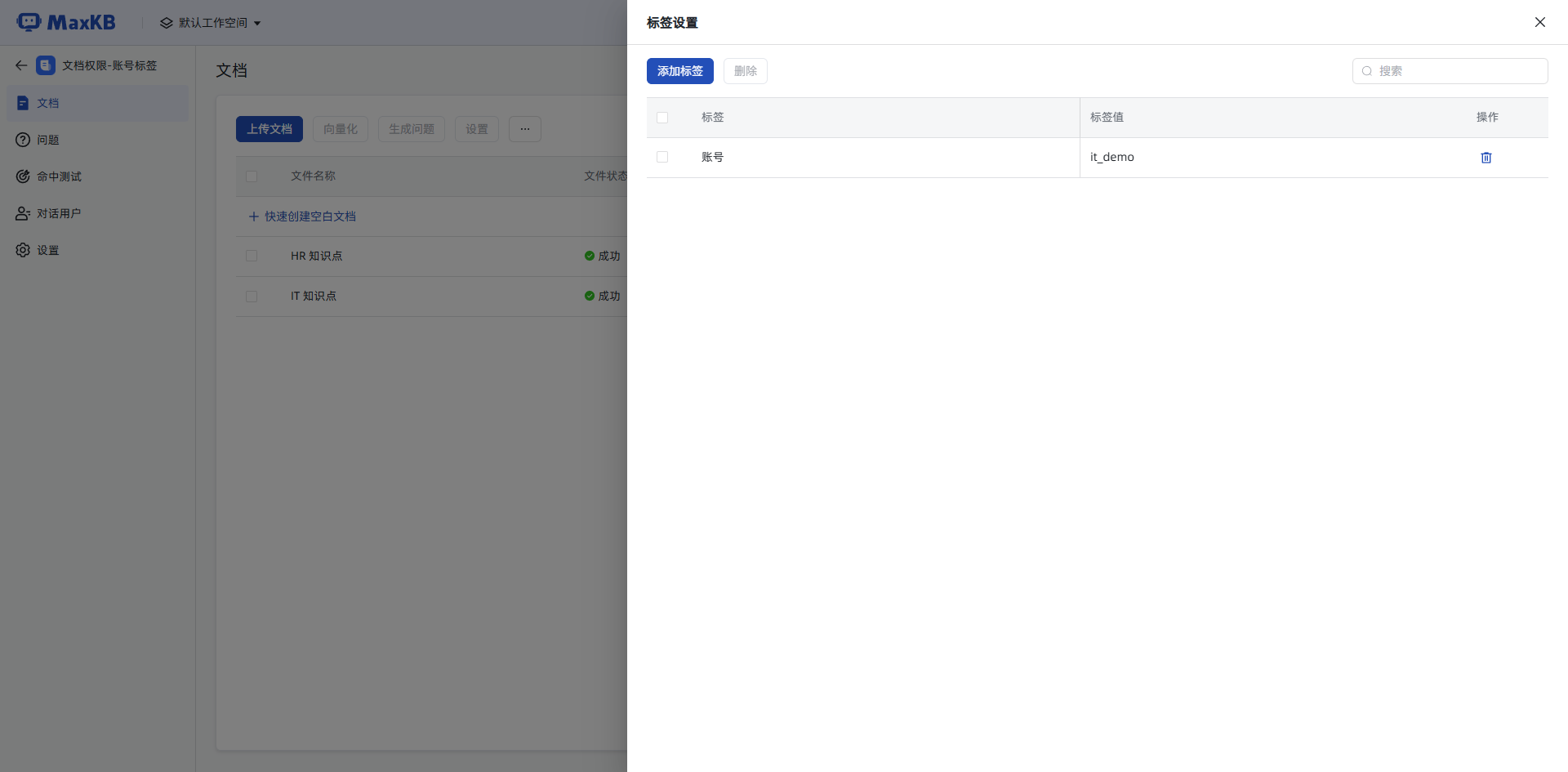Click the 对话用户 user icon
The height and width of the screenshot is (772, 1568).
[x=23, y=213]
